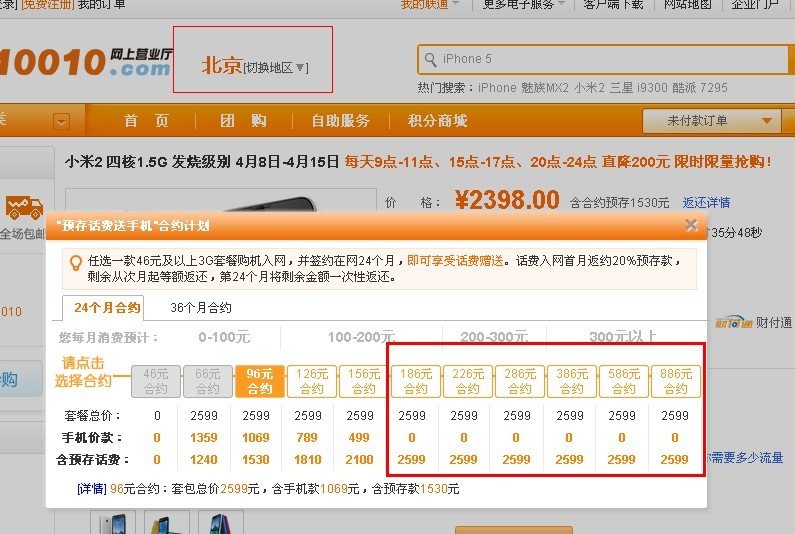Viewport: 795px width, 534px height.
Task: Click the 财付通 logo icon
Action: click(x=733, y=323)
